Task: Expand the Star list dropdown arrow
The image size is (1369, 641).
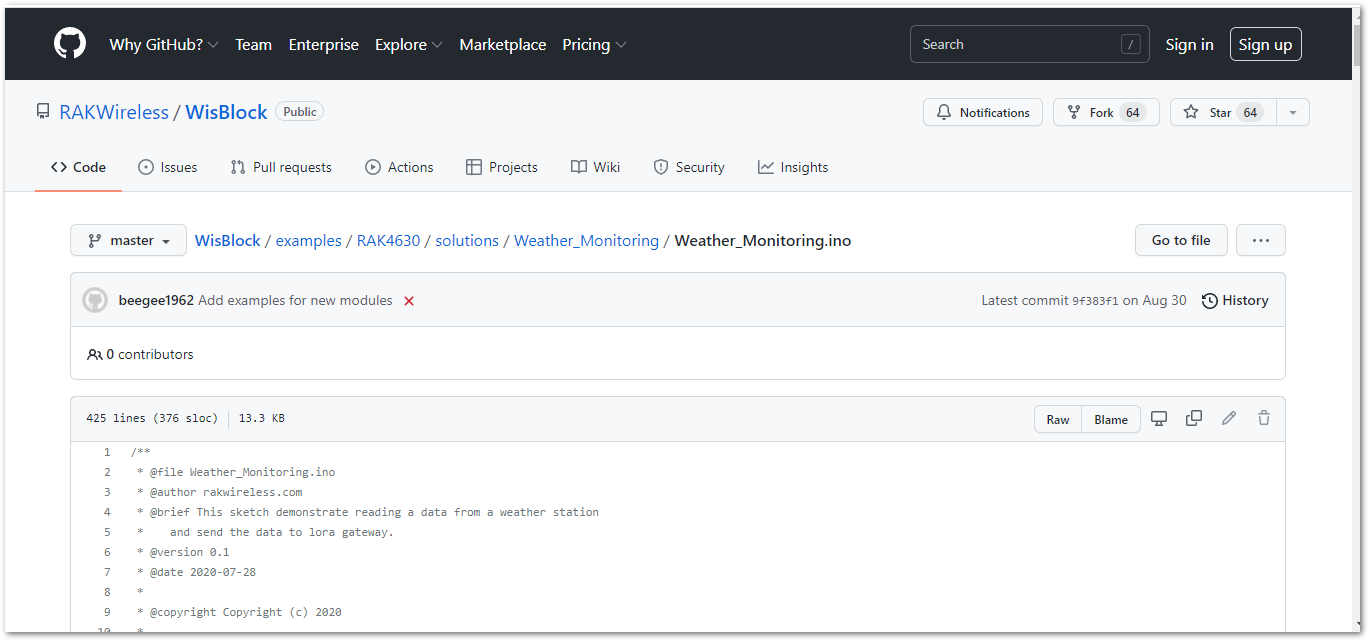Action: (x=1293, y=112)
